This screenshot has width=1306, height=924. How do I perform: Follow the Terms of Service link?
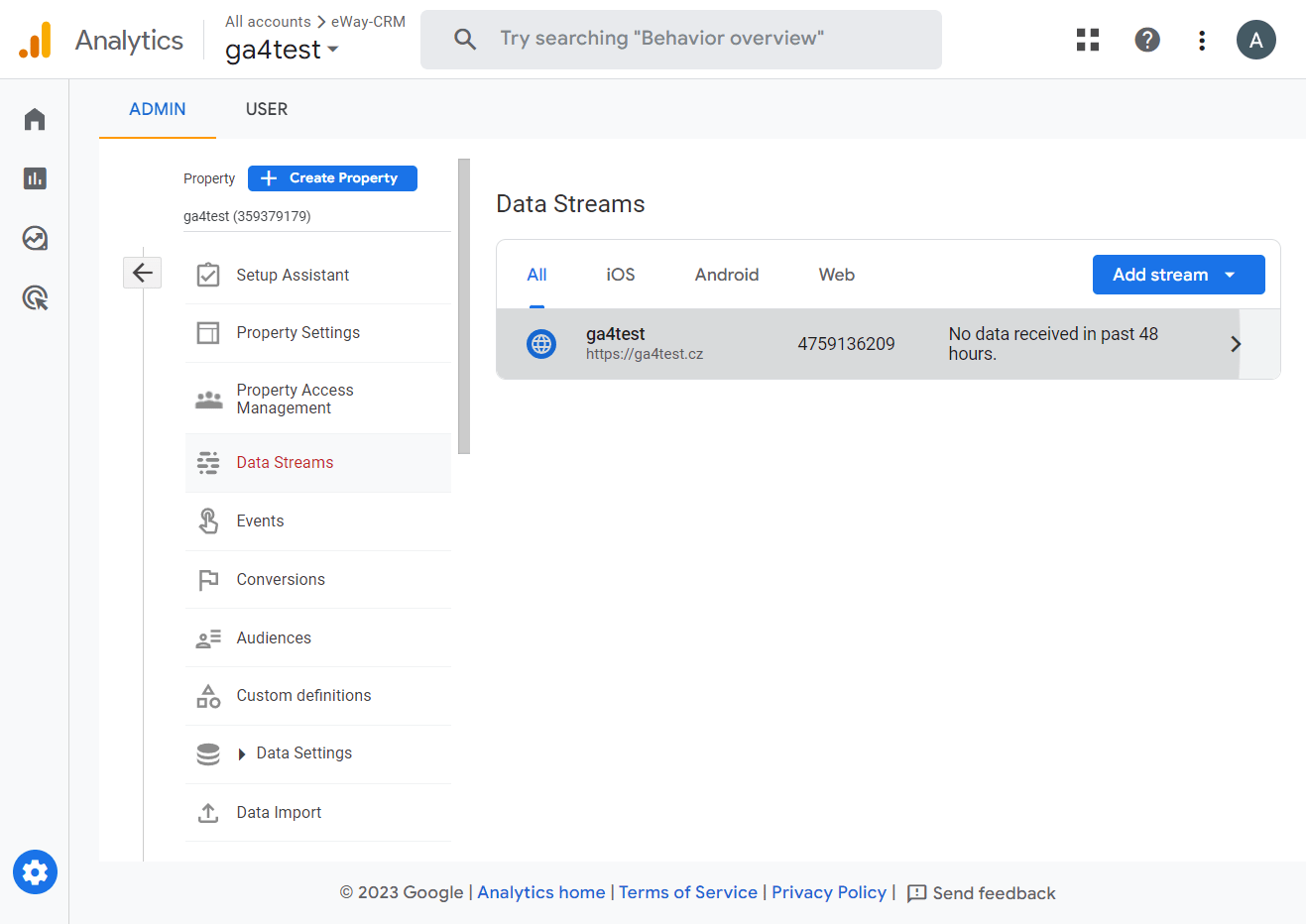pos(688,892)
